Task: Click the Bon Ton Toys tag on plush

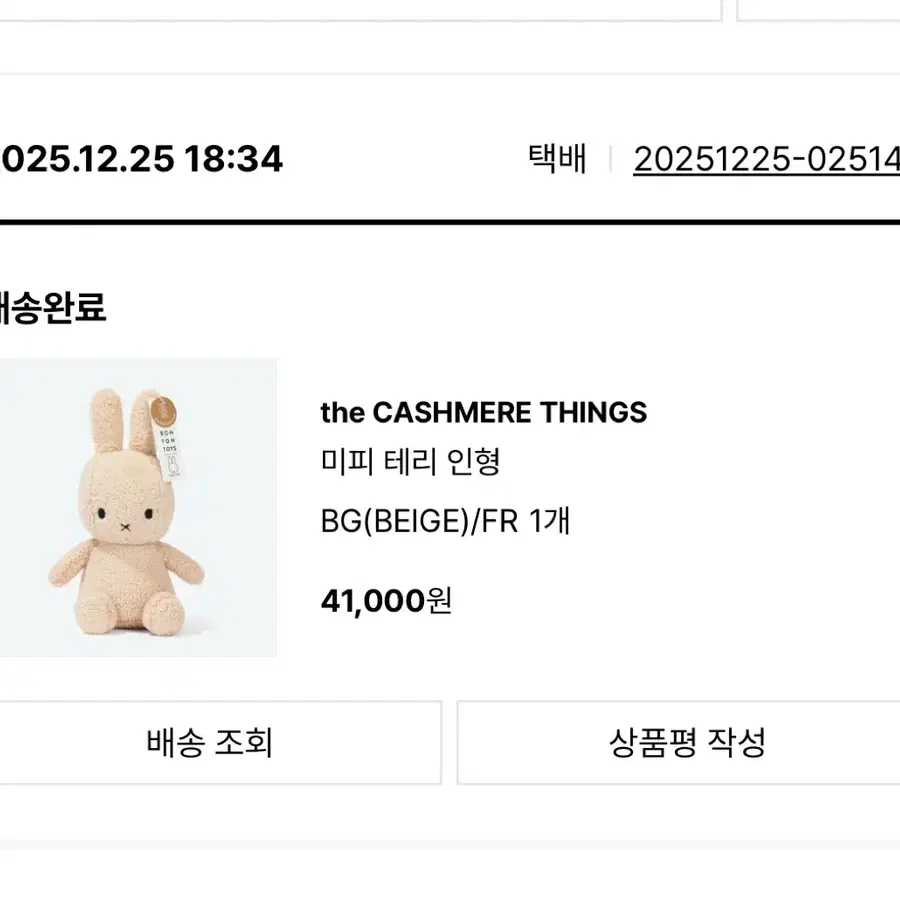Action: [167, 438]
